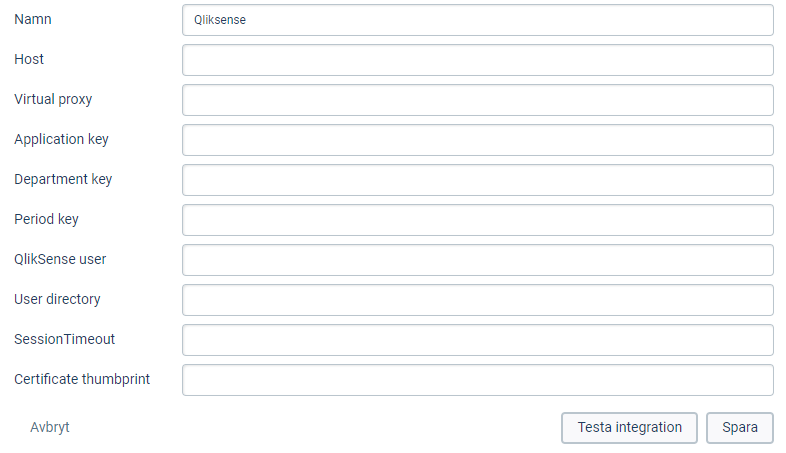786x453 pixels.
Task: Focus the Period key input box
Action: [x=477, y=220]
